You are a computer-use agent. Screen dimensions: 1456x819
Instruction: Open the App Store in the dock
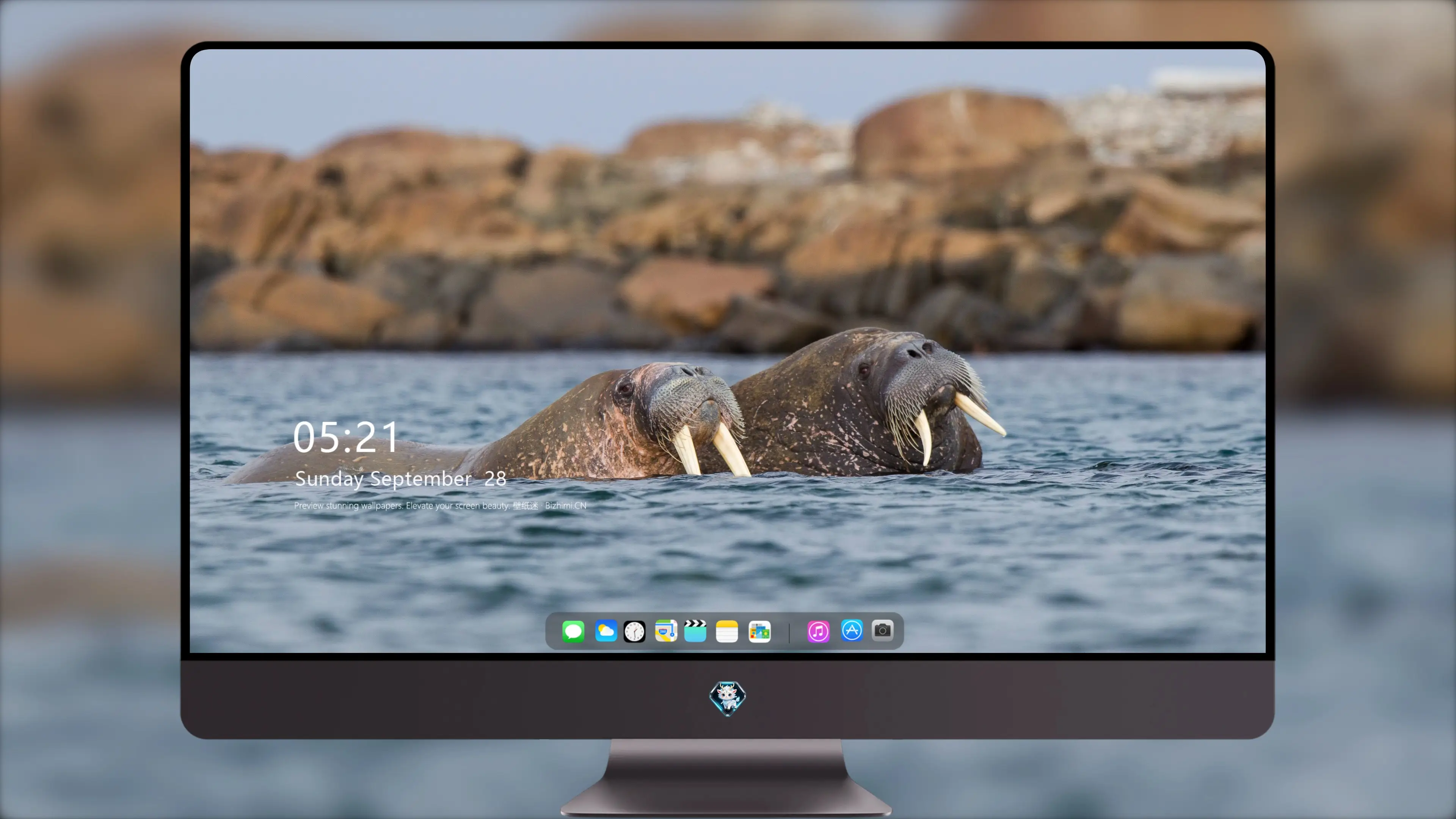tap(852, 630)
